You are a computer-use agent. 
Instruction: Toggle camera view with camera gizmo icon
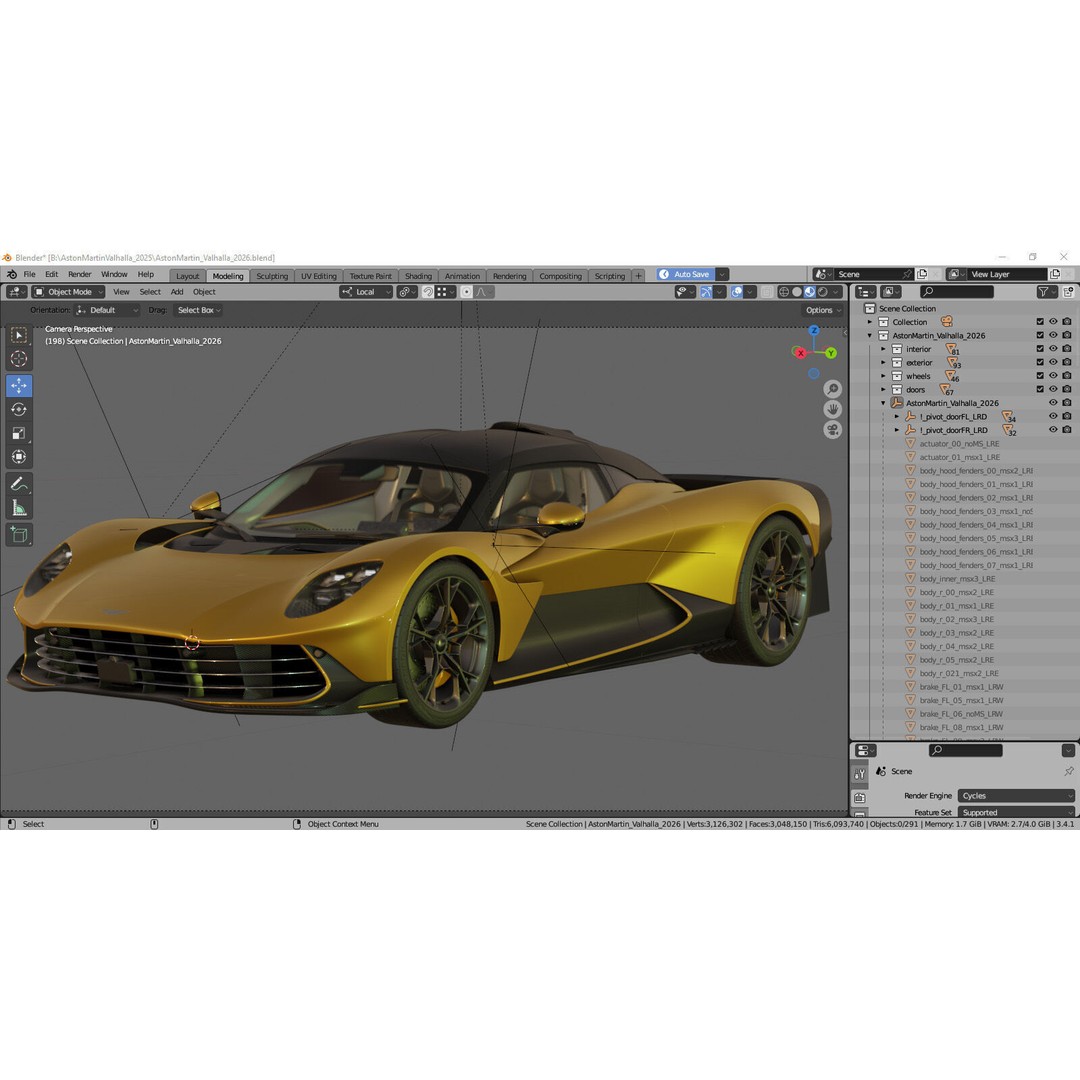833,430
